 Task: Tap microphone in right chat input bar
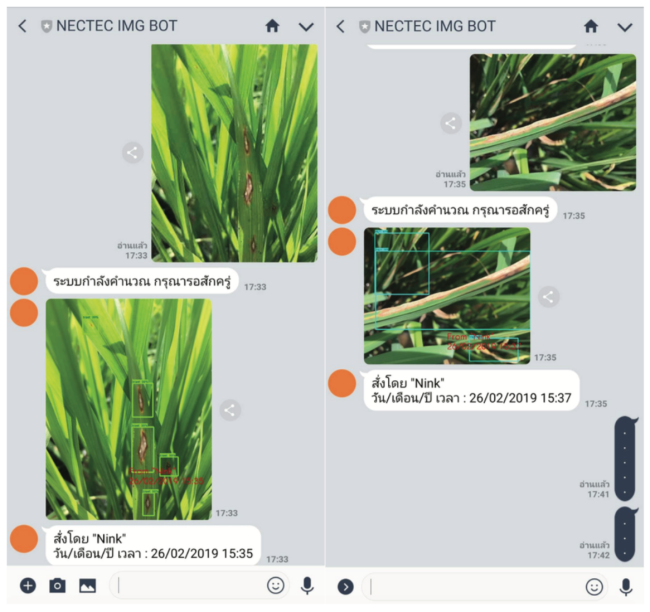(x=626, y=587)
